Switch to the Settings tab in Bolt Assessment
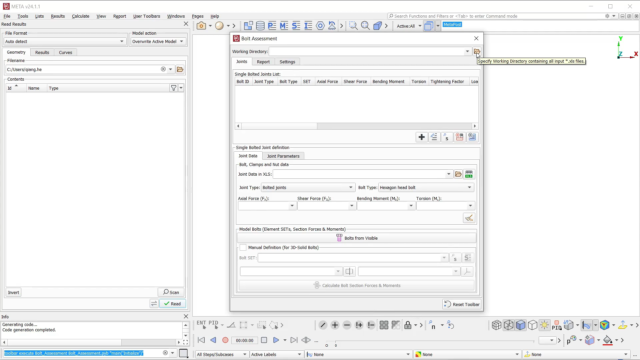Screen dimensions: 640x360 click(287, 62)
